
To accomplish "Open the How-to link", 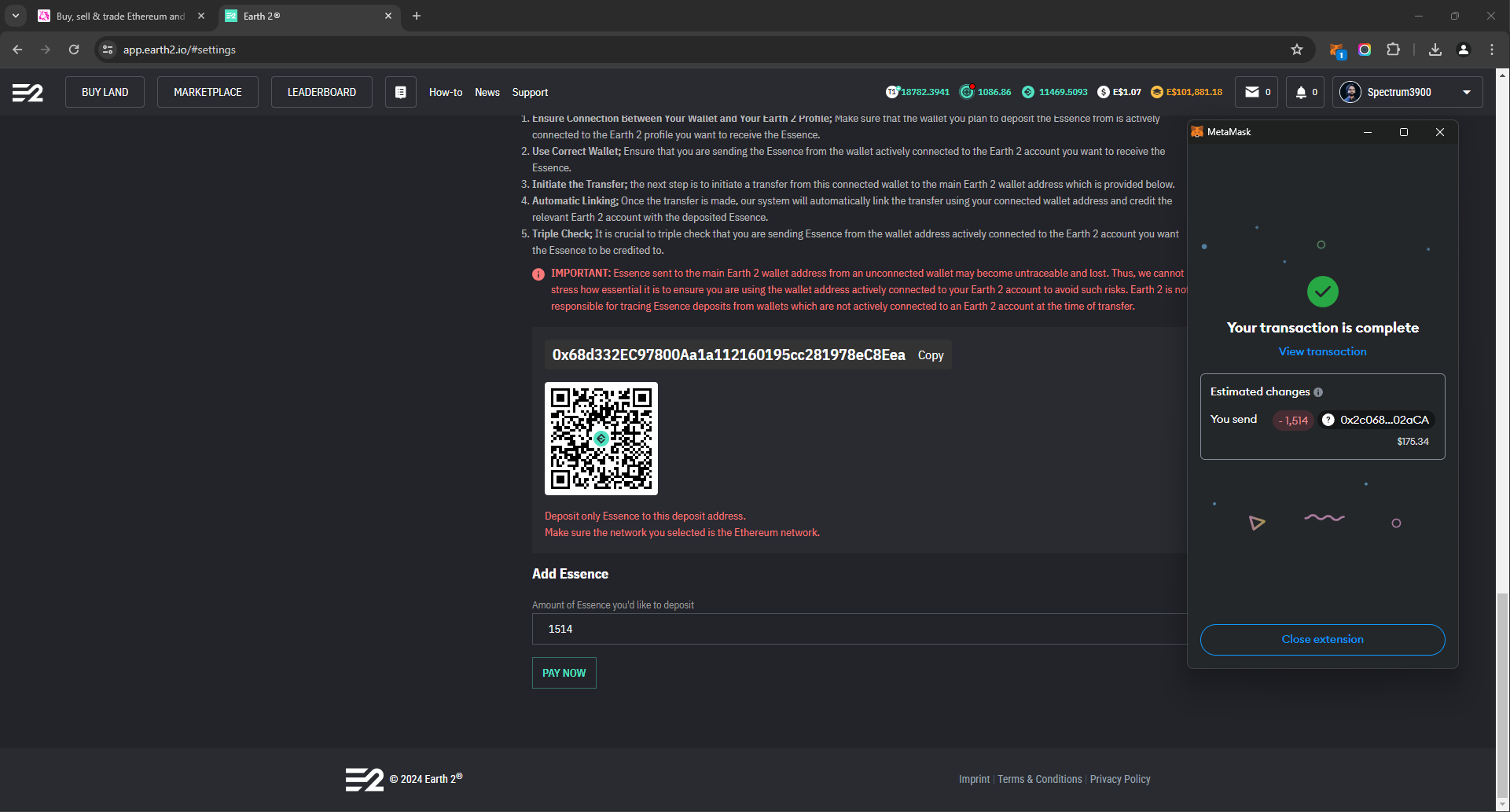I will (x=446, y=92).
